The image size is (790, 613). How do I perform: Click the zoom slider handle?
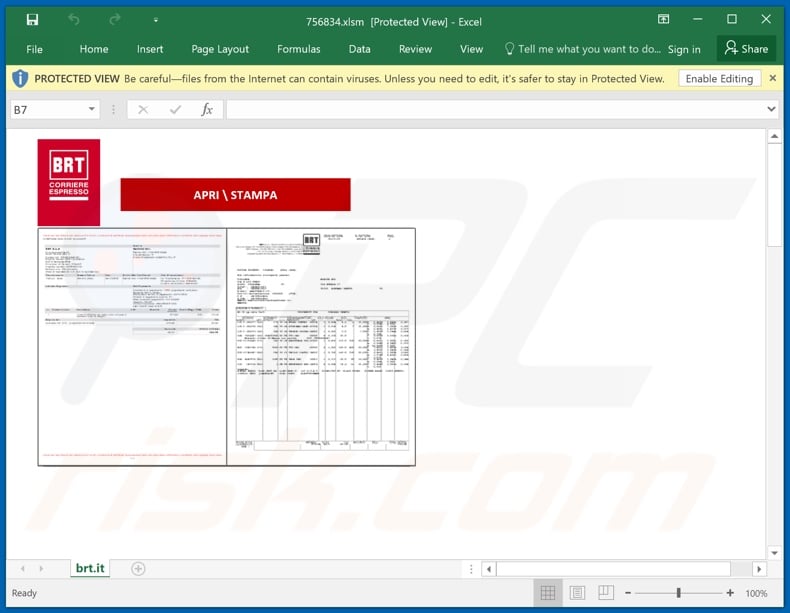pos(679,593)
